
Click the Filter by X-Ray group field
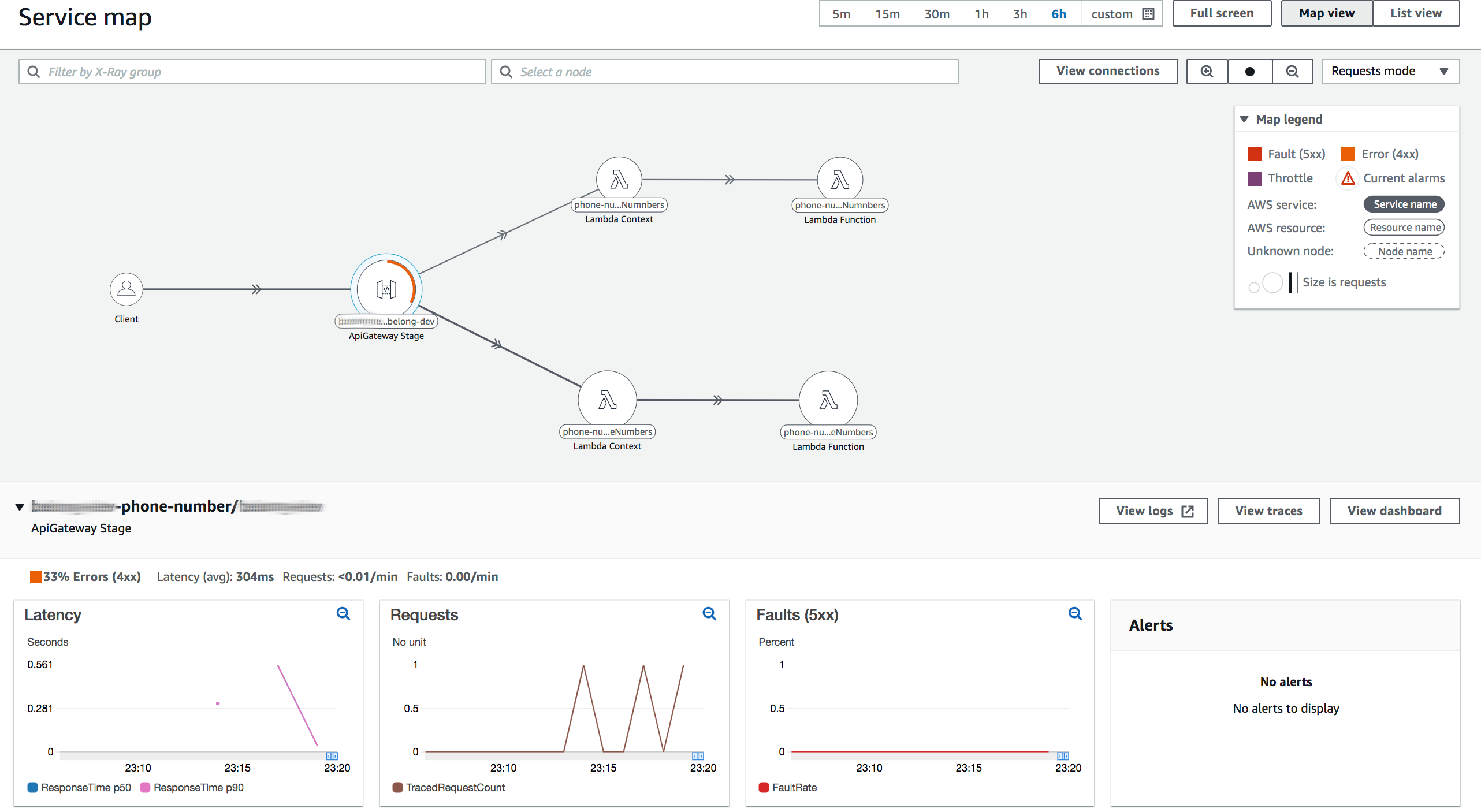(x=252, y=72)
